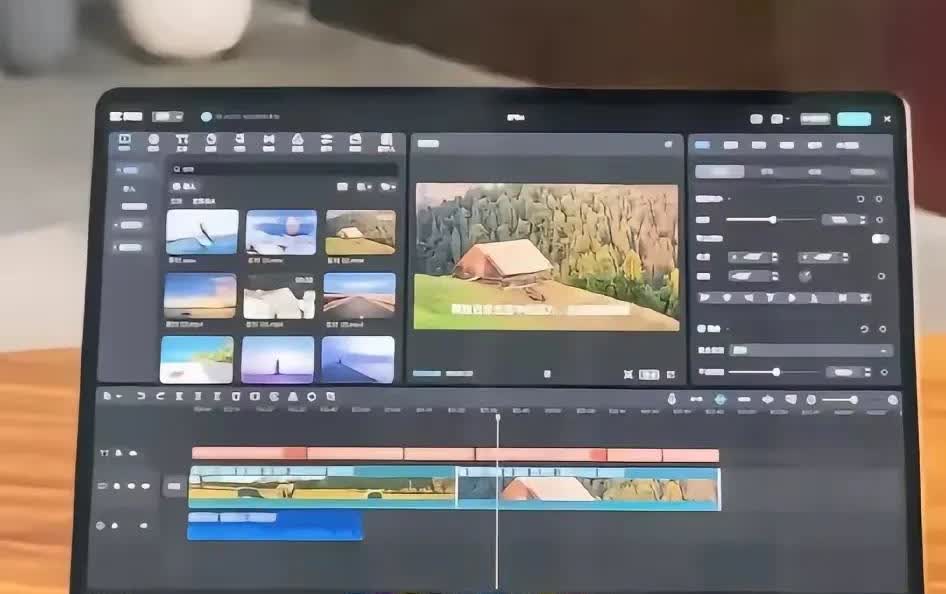Collapse the position and size section arrow

click(729, 199)
